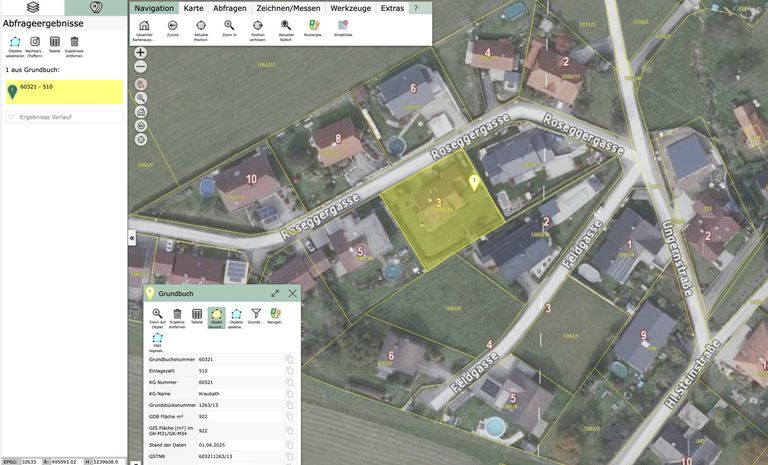Click the map zoom-out minus button
The width and height of the screenshot is (768, 465).
(x=140, y=68)
